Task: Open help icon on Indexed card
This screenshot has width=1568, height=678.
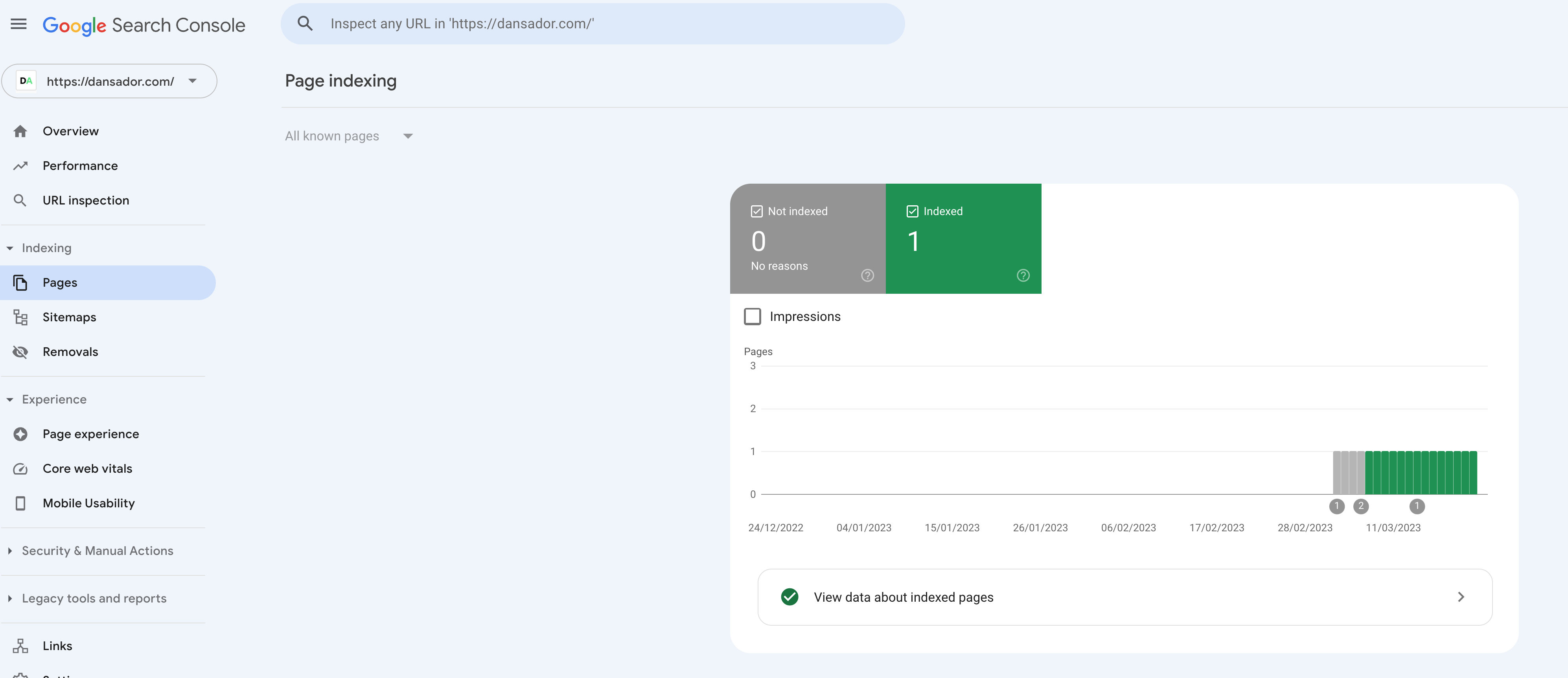Action: pos(1023,276)
